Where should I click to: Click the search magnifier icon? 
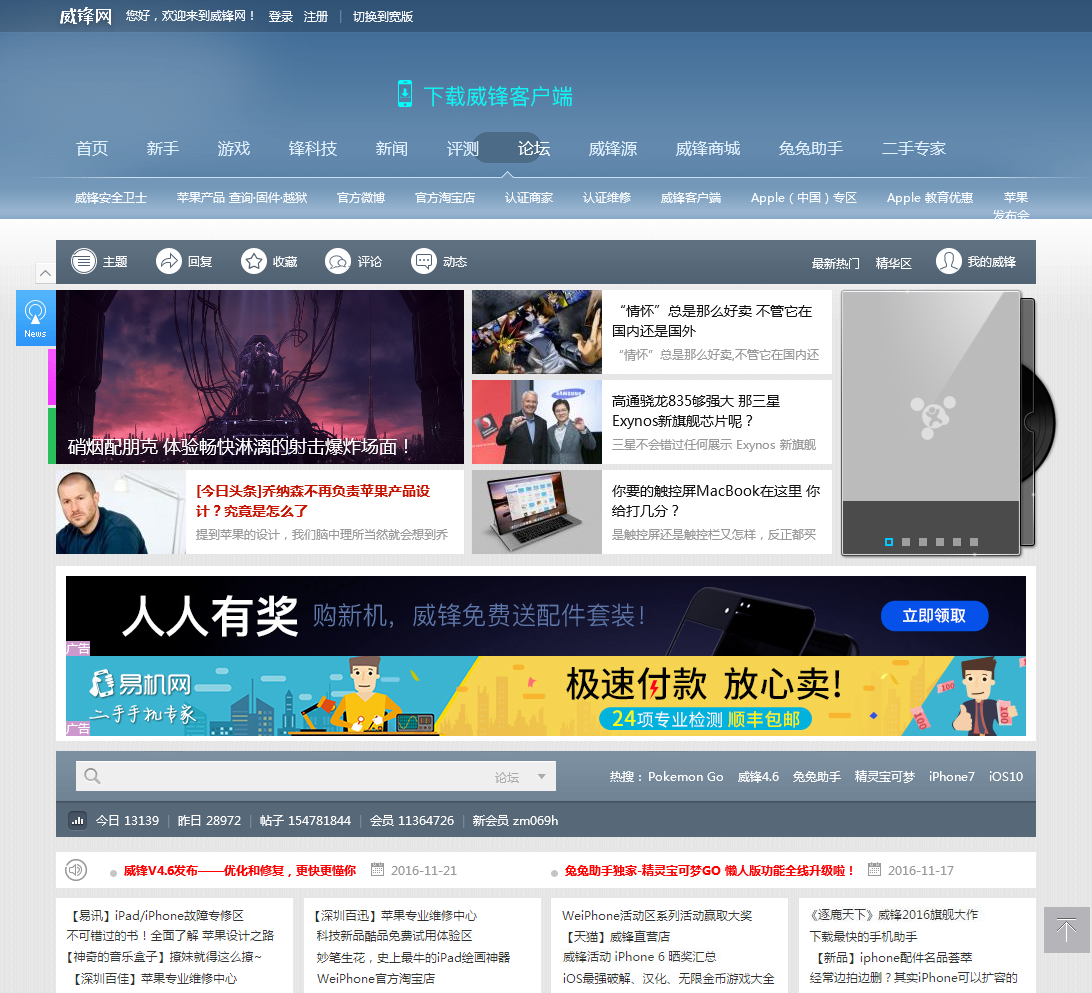click(x=92, y=776)
